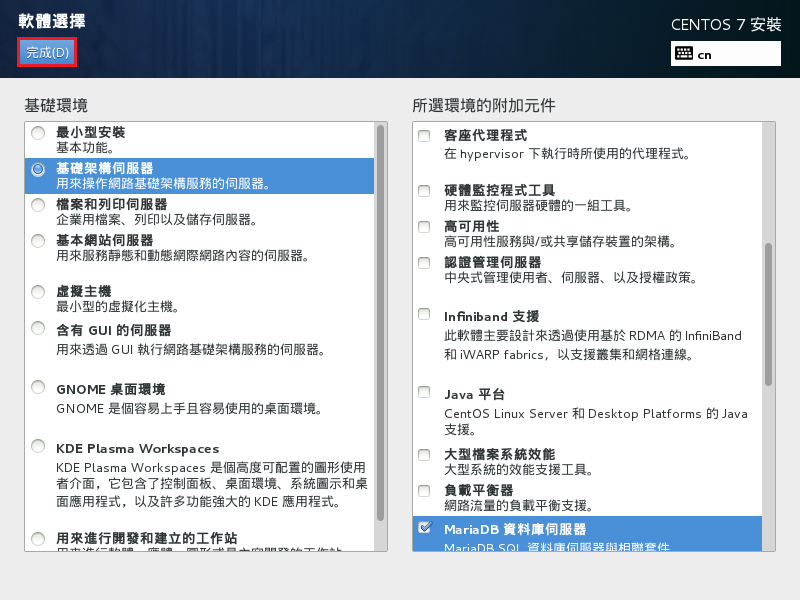This screenshot has width=800, height=600.
Task: Click the 軟體選擇 page title
Action: point(52,21)
